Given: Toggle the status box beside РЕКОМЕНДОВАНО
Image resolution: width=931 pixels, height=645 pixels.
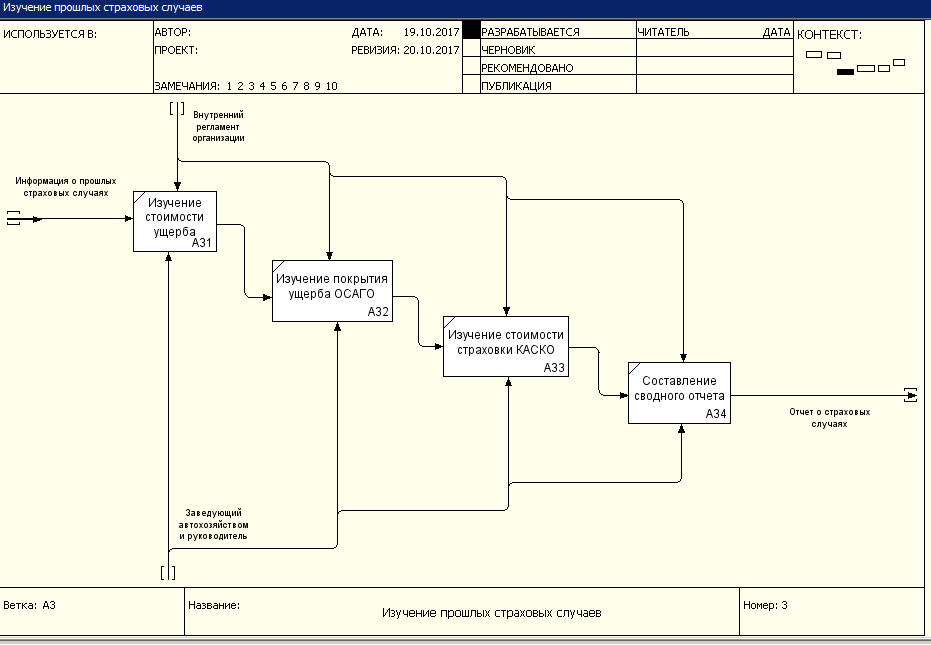Looking at the screenshot, I should pyautogui.click(x=471, y=66).
